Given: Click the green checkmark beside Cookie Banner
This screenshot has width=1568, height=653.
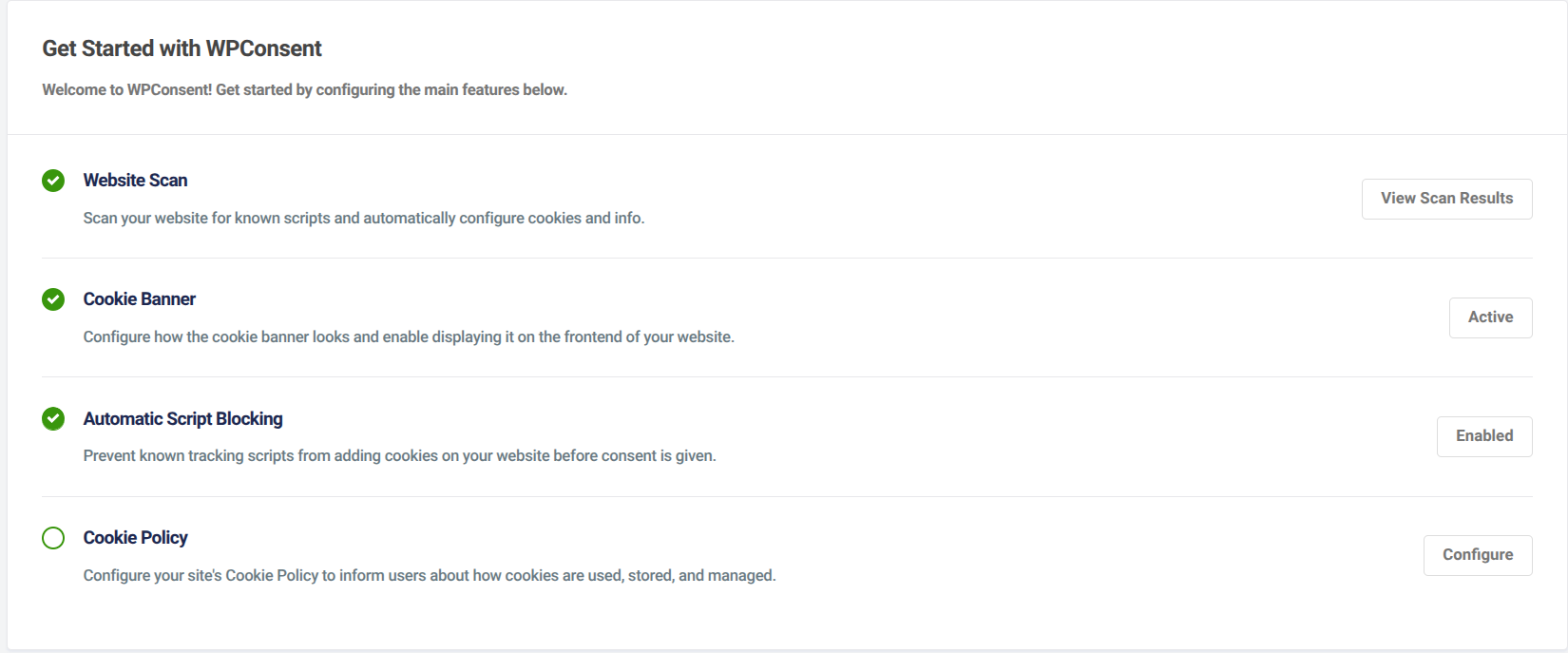Looking at the screenshot, I should pos(53,299).
